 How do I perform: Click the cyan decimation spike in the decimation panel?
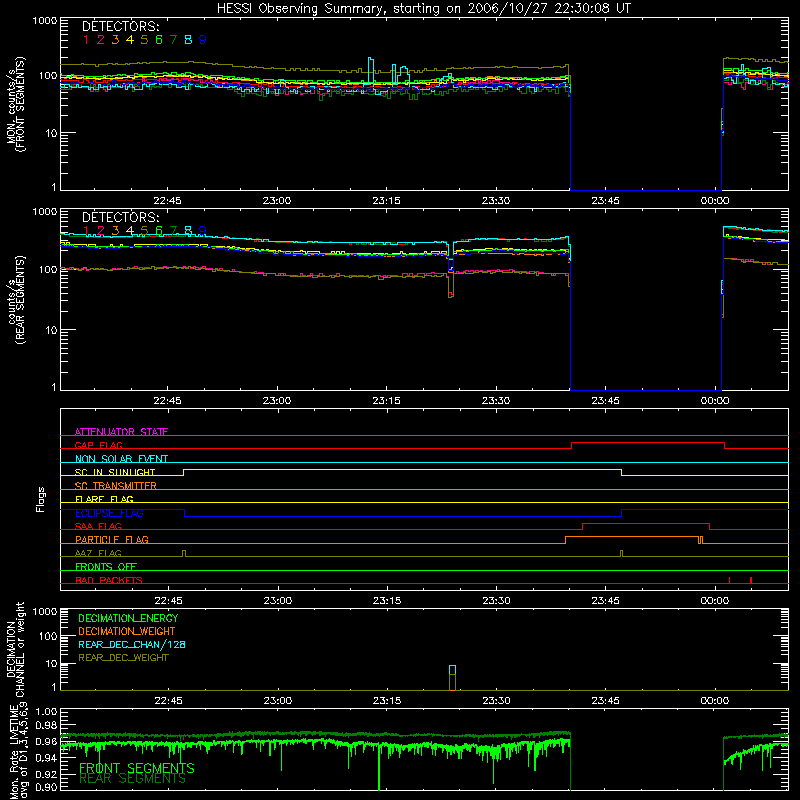point(452,670)
